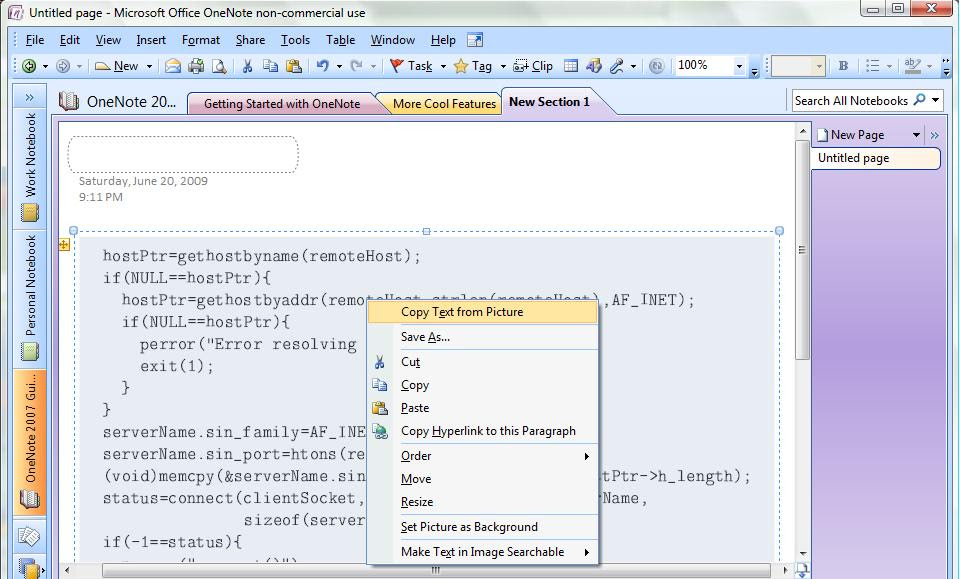This screenshot has height=579, width=960.
Task: Click the Redo arrow icon
Action: (356, 65)
